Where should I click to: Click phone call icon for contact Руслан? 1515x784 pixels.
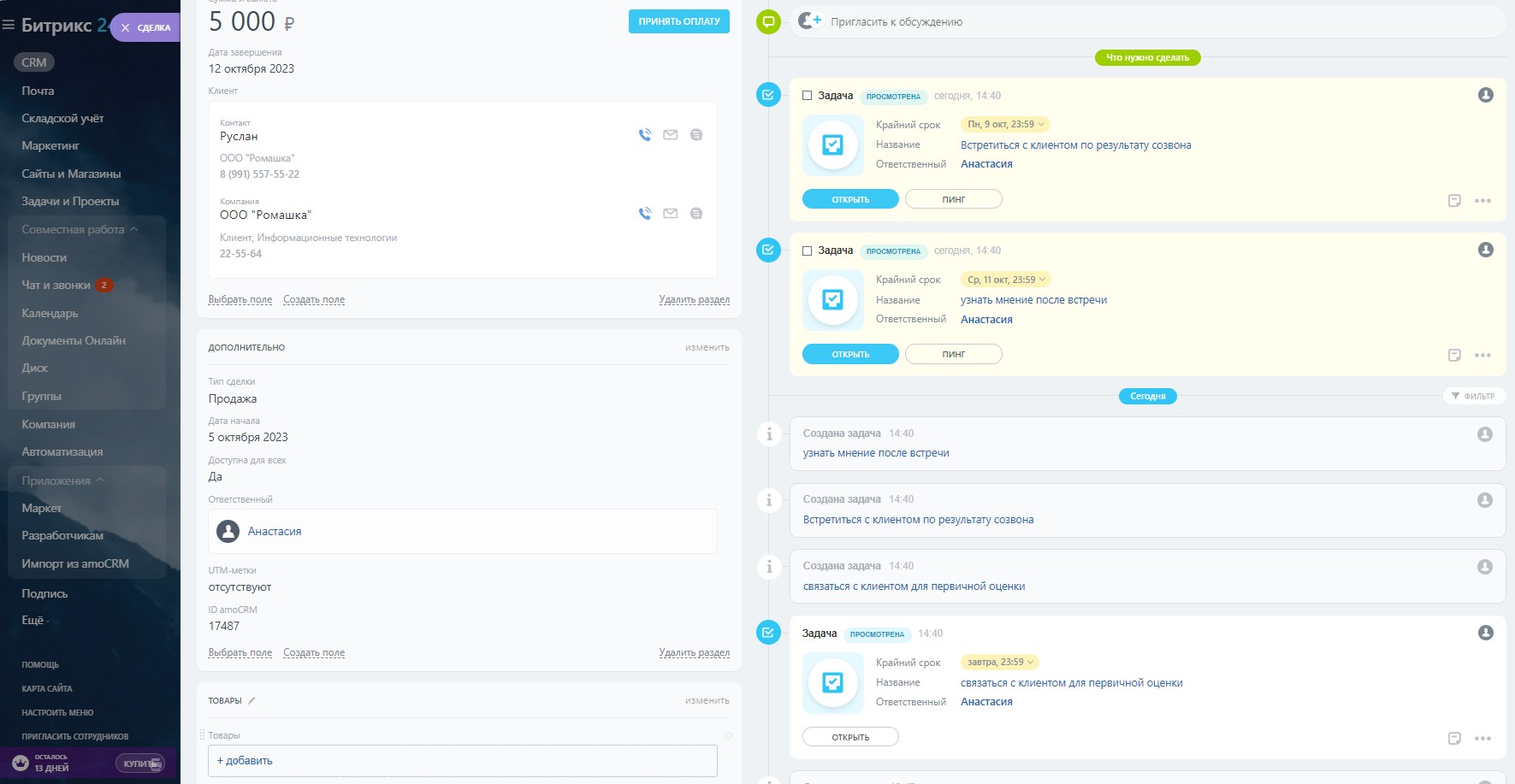click(645, 135)
